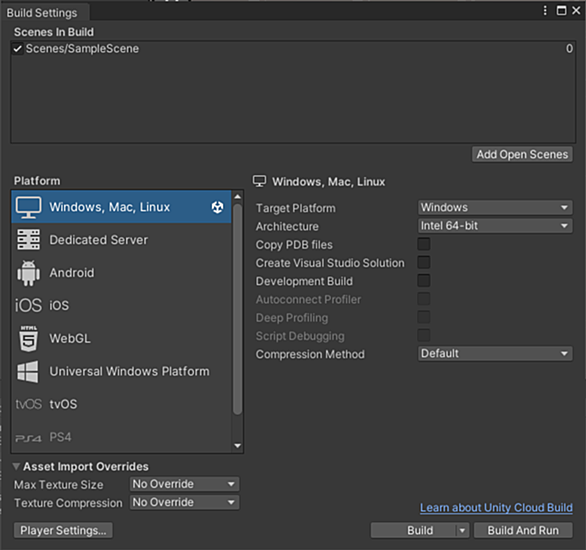
Task: Open the Compression Method dropdown
Action: [x=495, y=353]
